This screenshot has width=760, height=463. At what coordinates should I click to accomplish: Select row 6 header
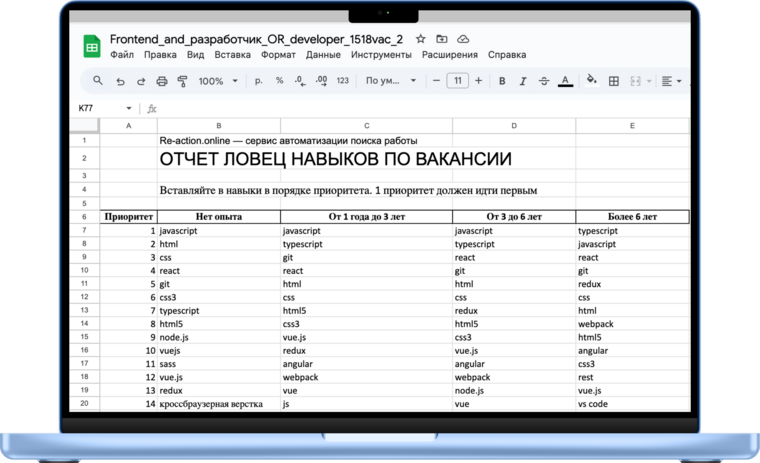pos(84,217)
